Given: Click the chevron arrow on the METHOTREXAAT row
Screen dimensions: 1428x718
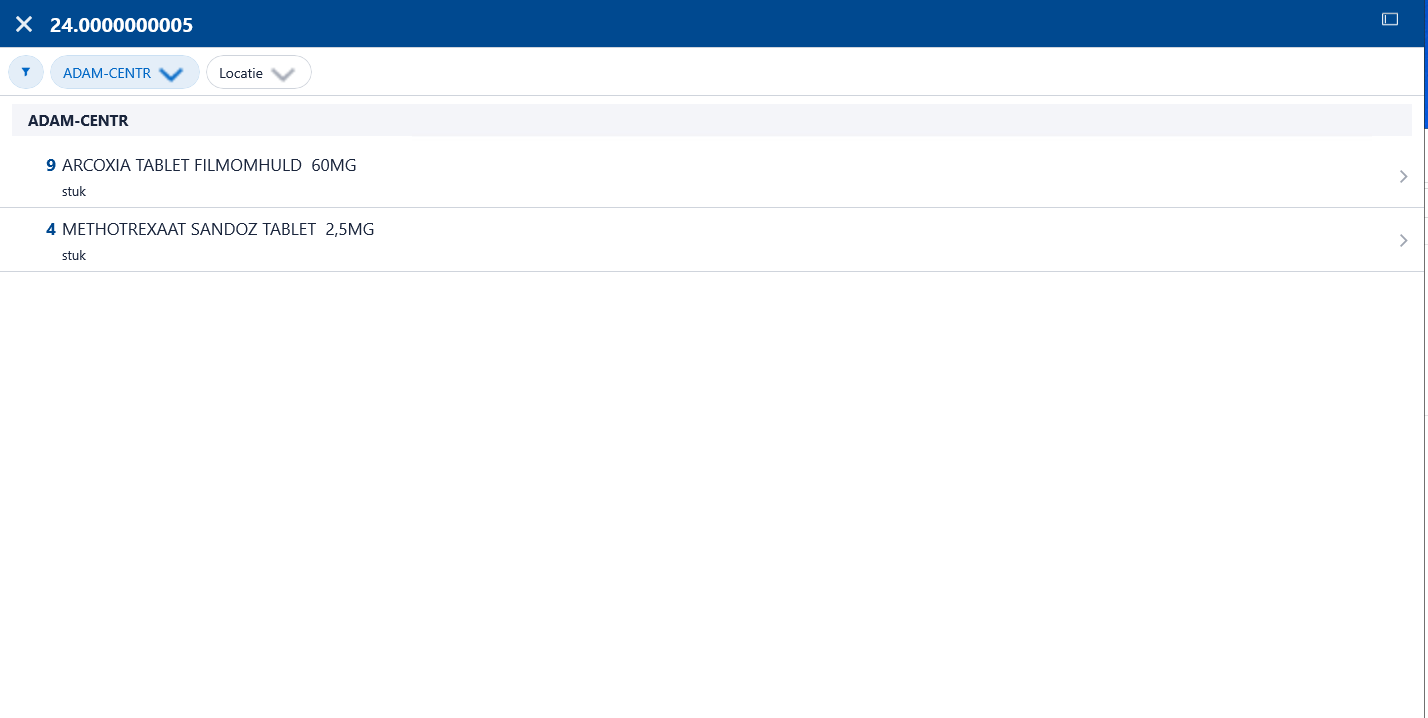Looking at the screenshot, I should point(1403,240).
